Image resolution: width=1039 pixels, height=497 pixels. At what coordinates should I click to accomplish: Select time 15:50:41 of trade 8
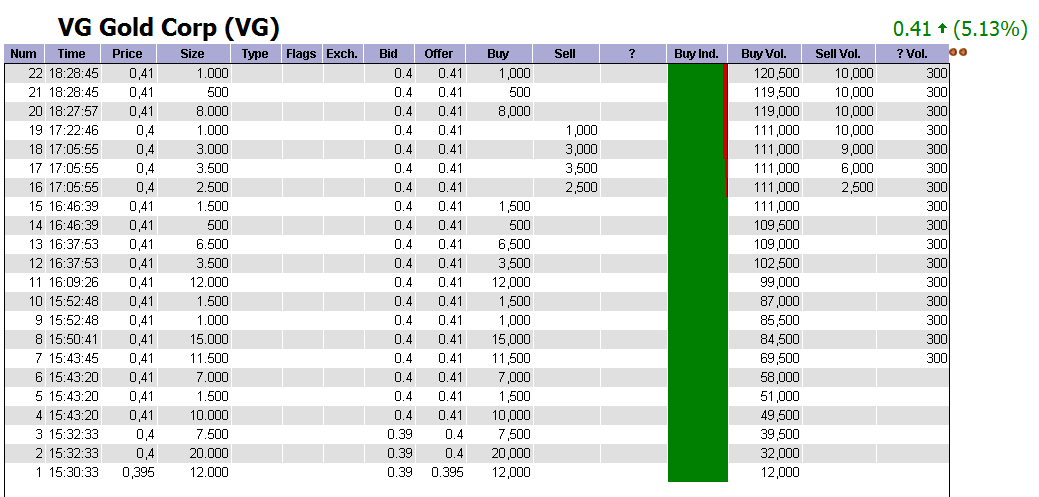pos(72,339)
